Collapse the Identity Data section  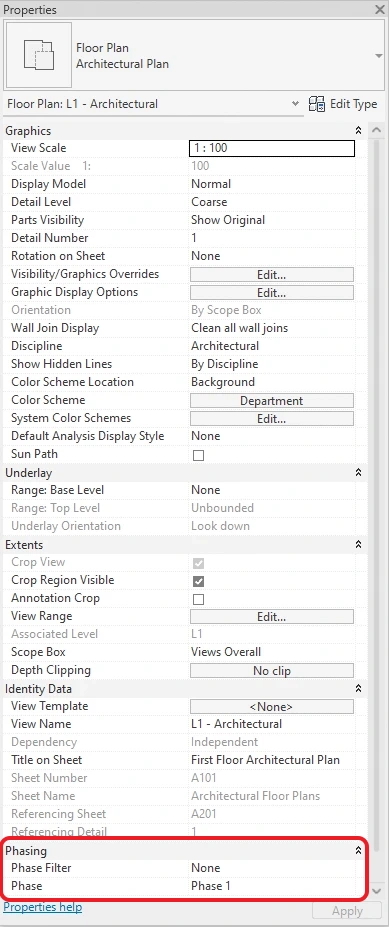pyautogui.click(x=358, y=689)
